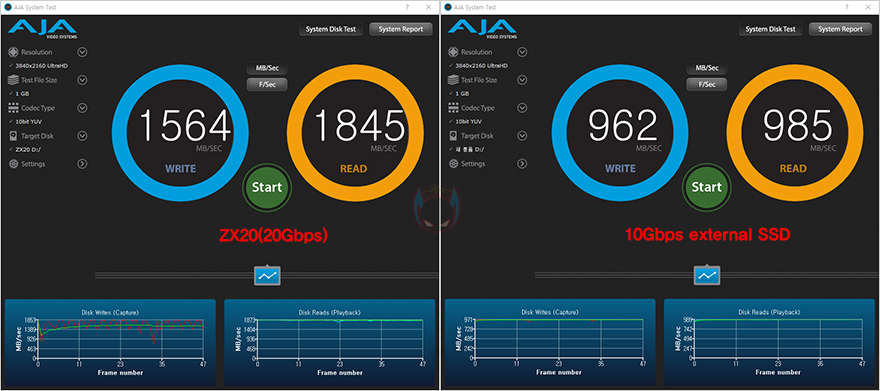Viewport: 880px width, 391px height.
Task: Click the help question mark in left window title bar
Action: coord(407,7)
